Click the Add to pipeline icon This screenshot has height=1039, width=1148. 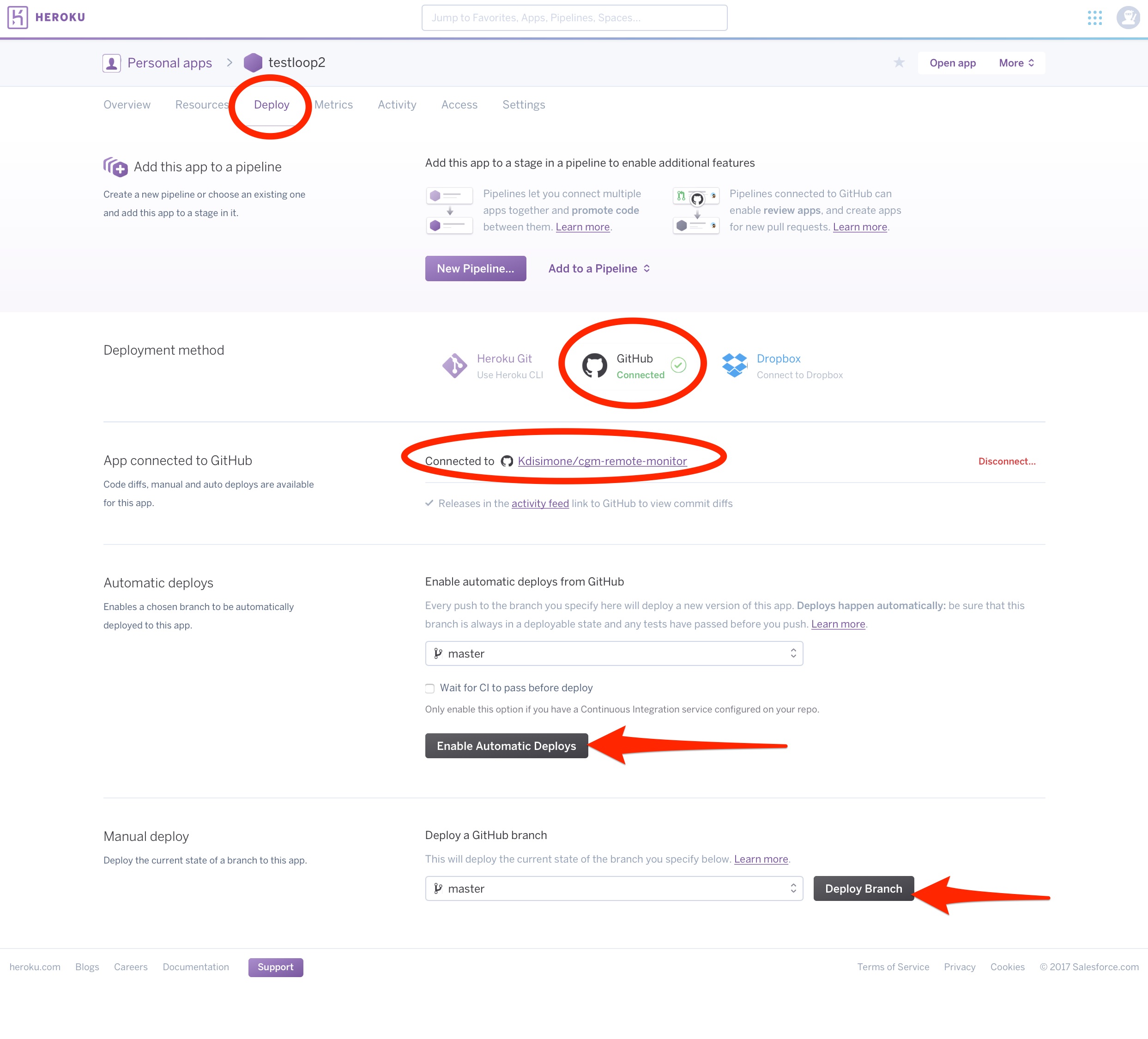tap(115, 167)
